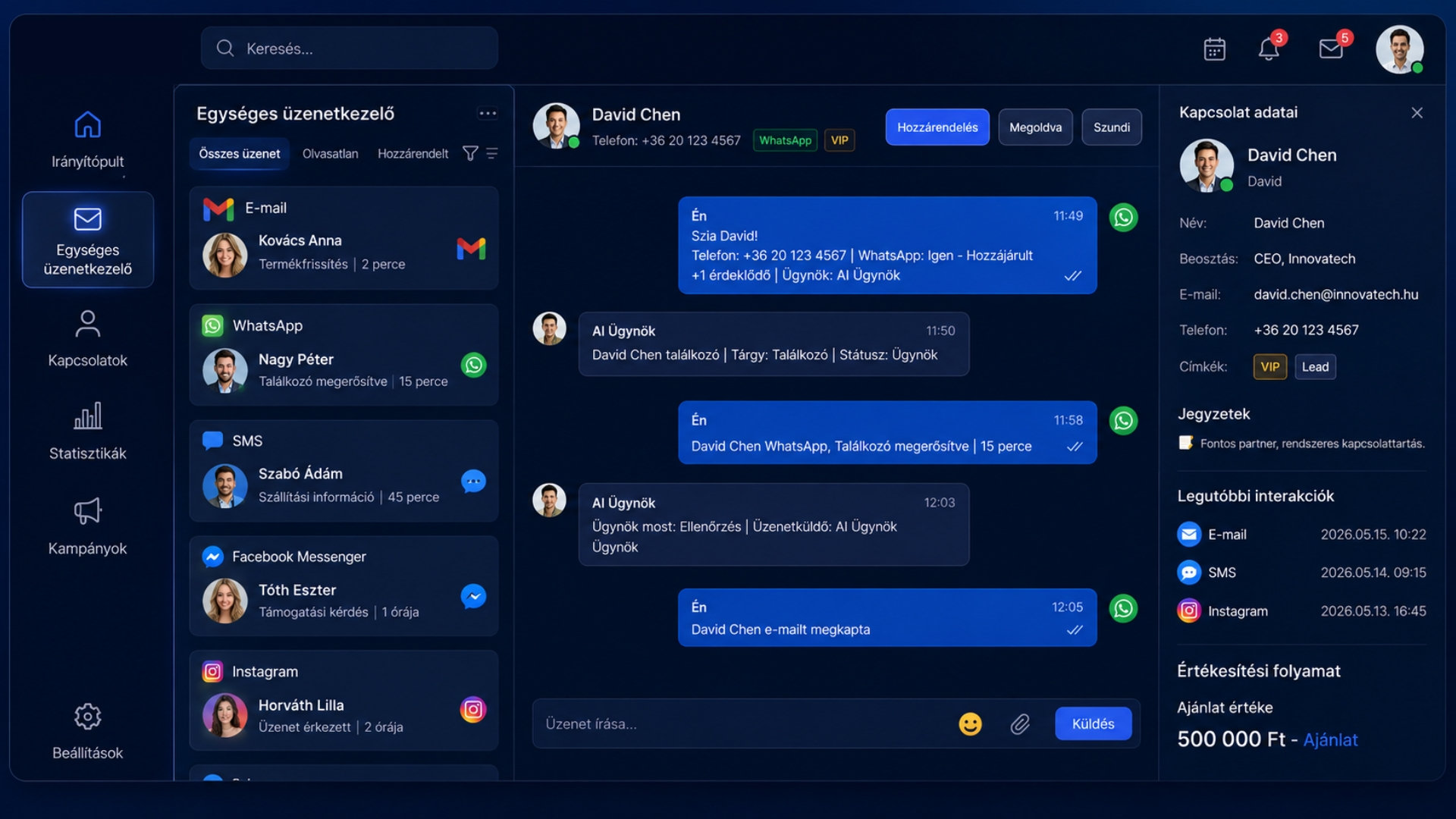The image size is (1456, 819).
Task: Send message with Küldés button
Action: point(1093,724)
